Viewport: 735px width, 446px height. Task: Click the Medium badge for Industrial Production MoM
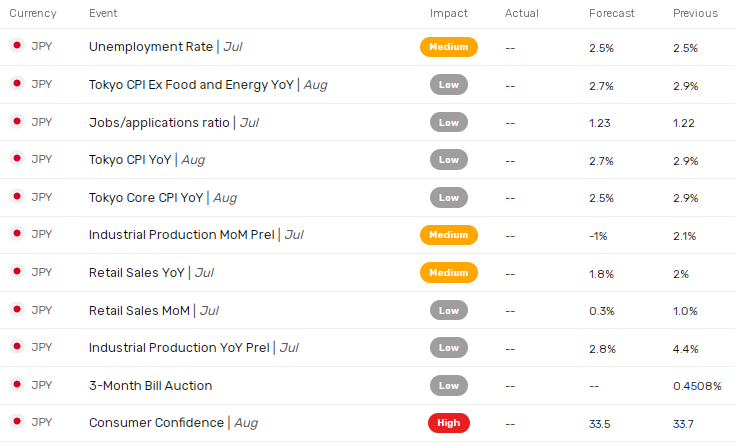click(x=449, y=235)
